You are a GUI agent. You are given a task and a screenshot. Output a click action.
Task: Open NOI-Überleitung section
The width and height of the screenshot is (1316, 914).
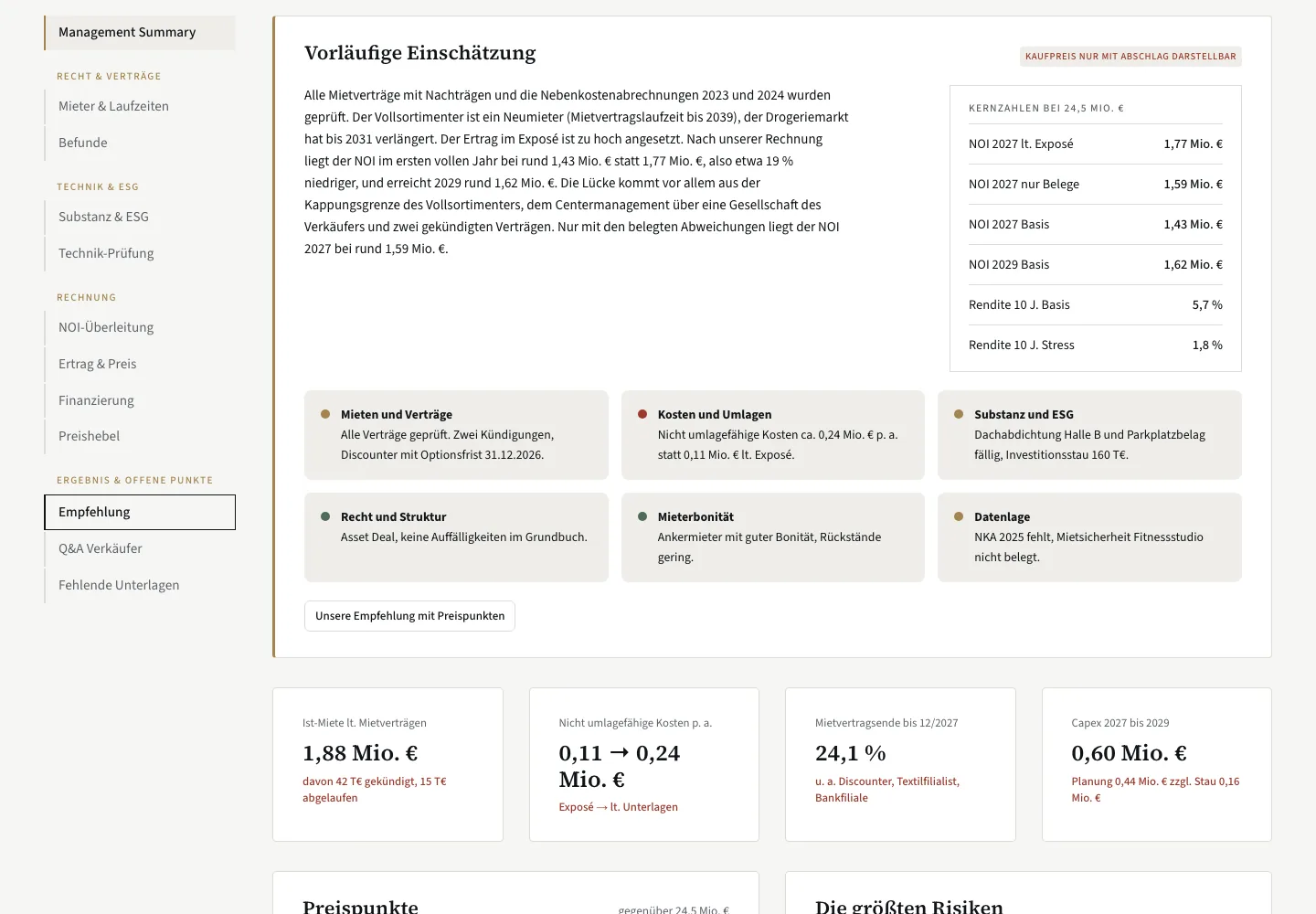tap(140, 327)
